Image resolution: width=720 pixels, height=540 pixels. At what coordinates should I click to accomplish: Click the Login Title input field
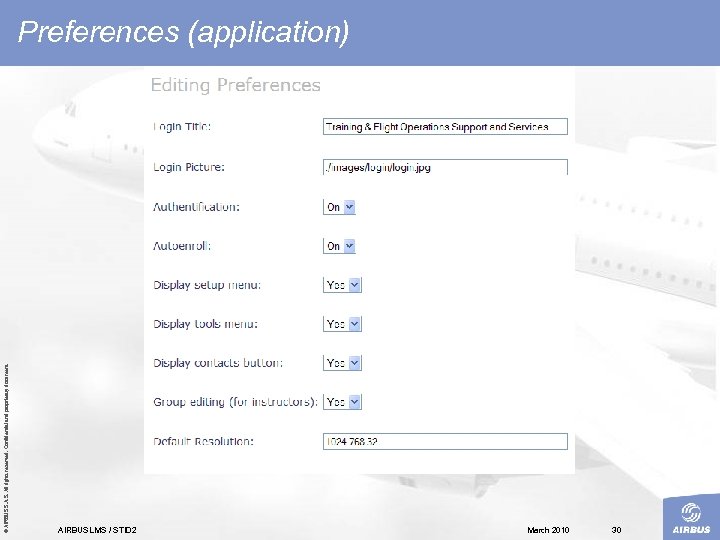[445, 127]
